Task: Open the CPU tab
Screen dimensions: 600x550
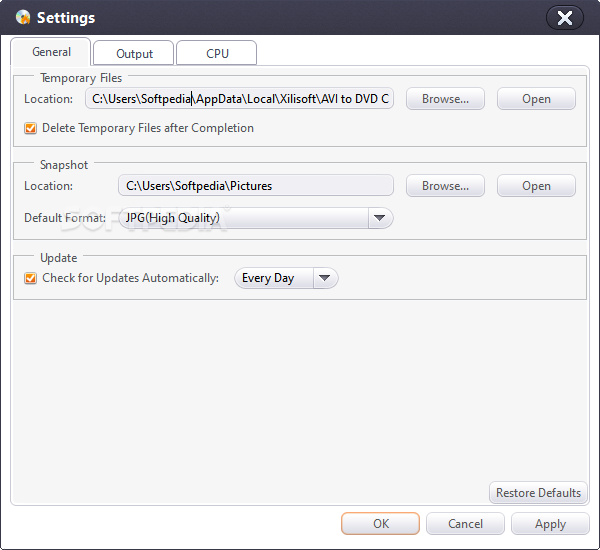Action: (x=217, y=53)
